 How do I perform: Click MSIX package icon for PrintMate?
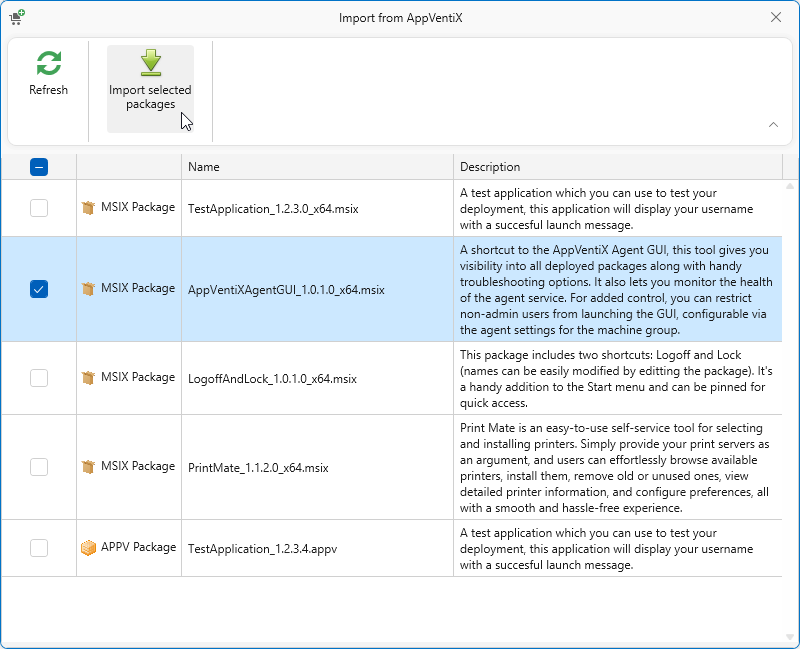tap(88, 467)
